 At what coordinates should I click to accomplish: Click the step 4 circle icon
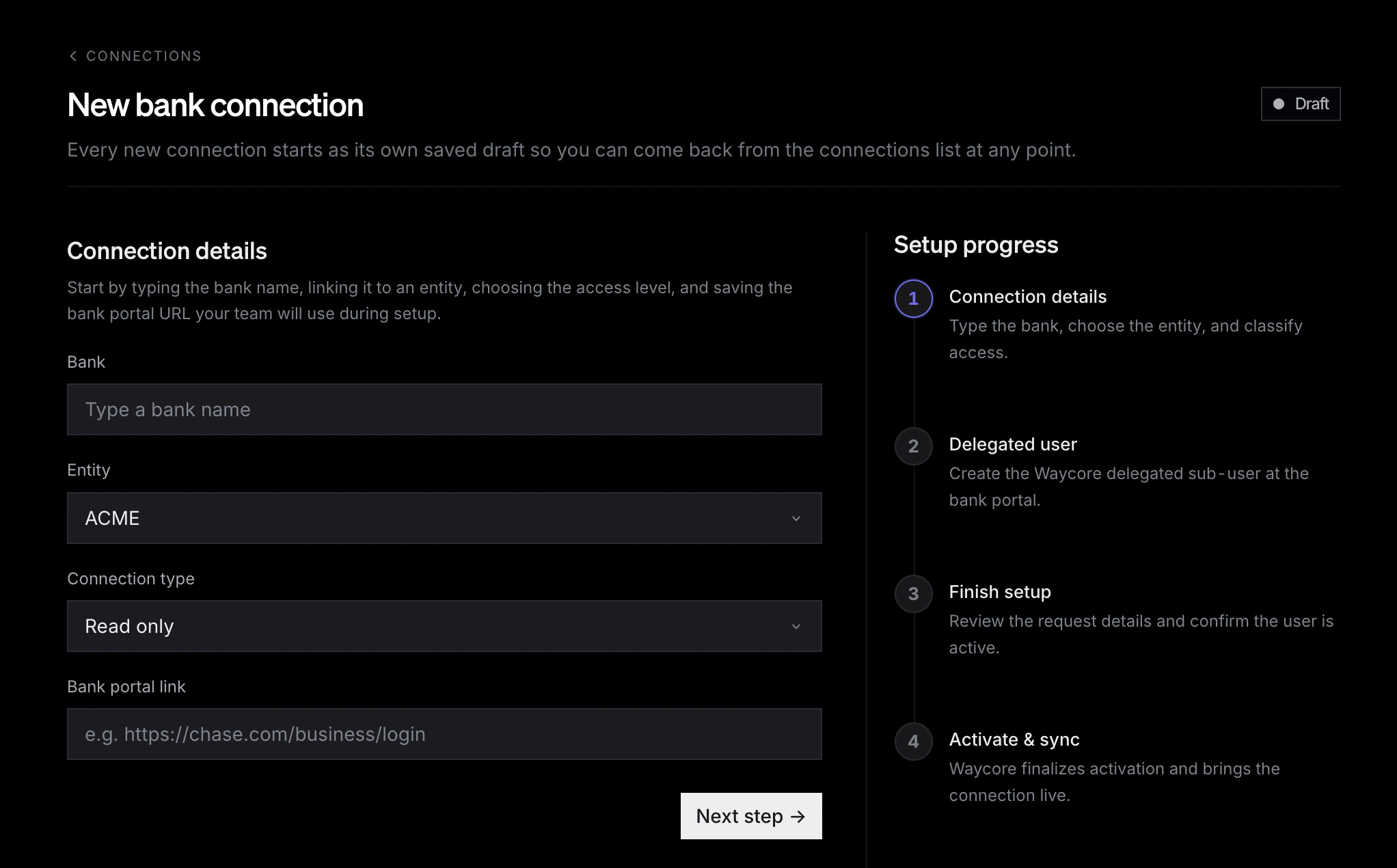click(913, 742)
